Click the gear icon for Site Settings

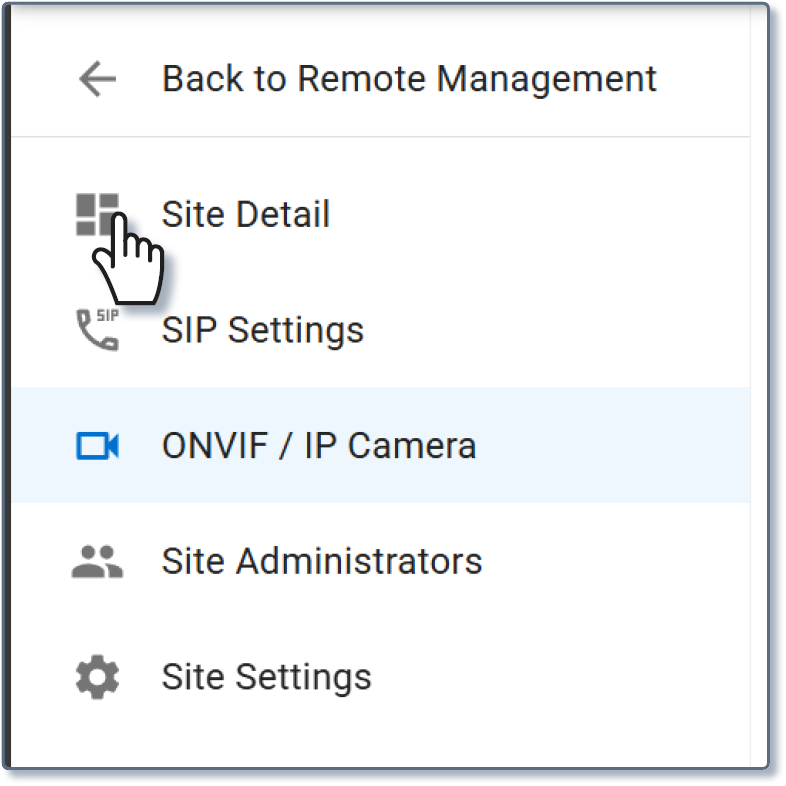97,678
